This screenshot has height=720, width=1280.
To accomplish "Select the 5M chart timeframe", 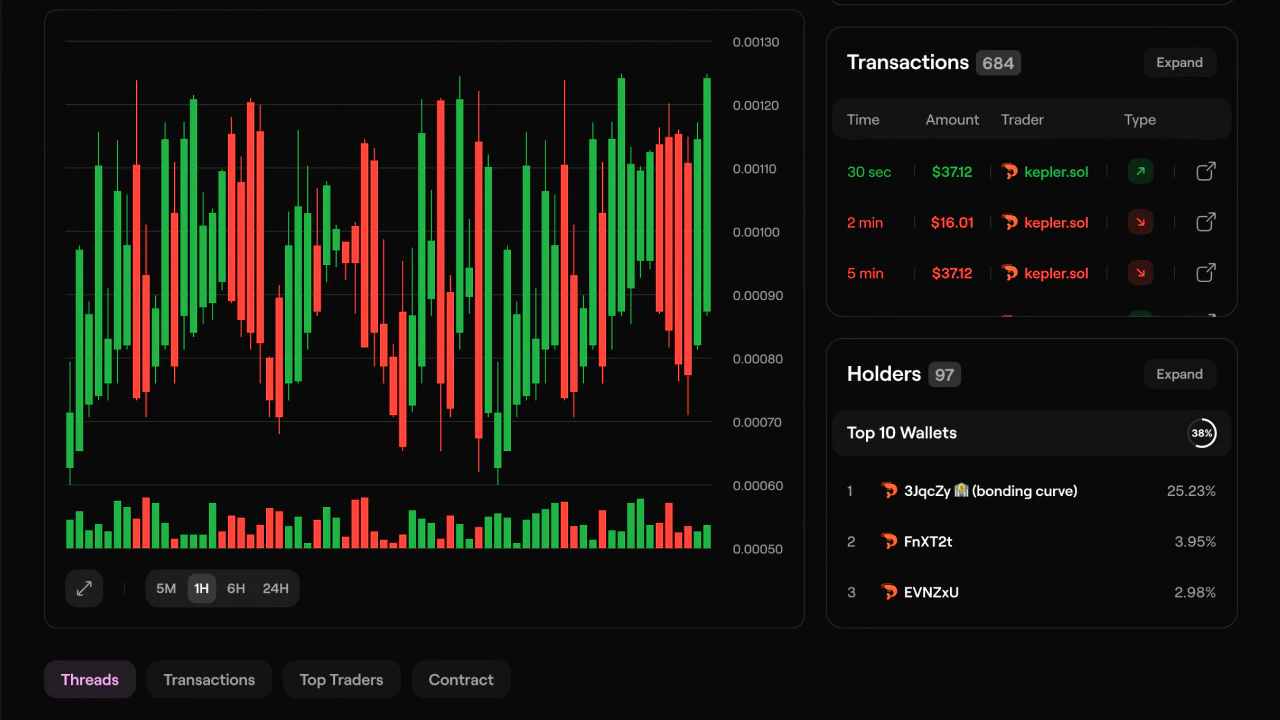I will 166,588.
